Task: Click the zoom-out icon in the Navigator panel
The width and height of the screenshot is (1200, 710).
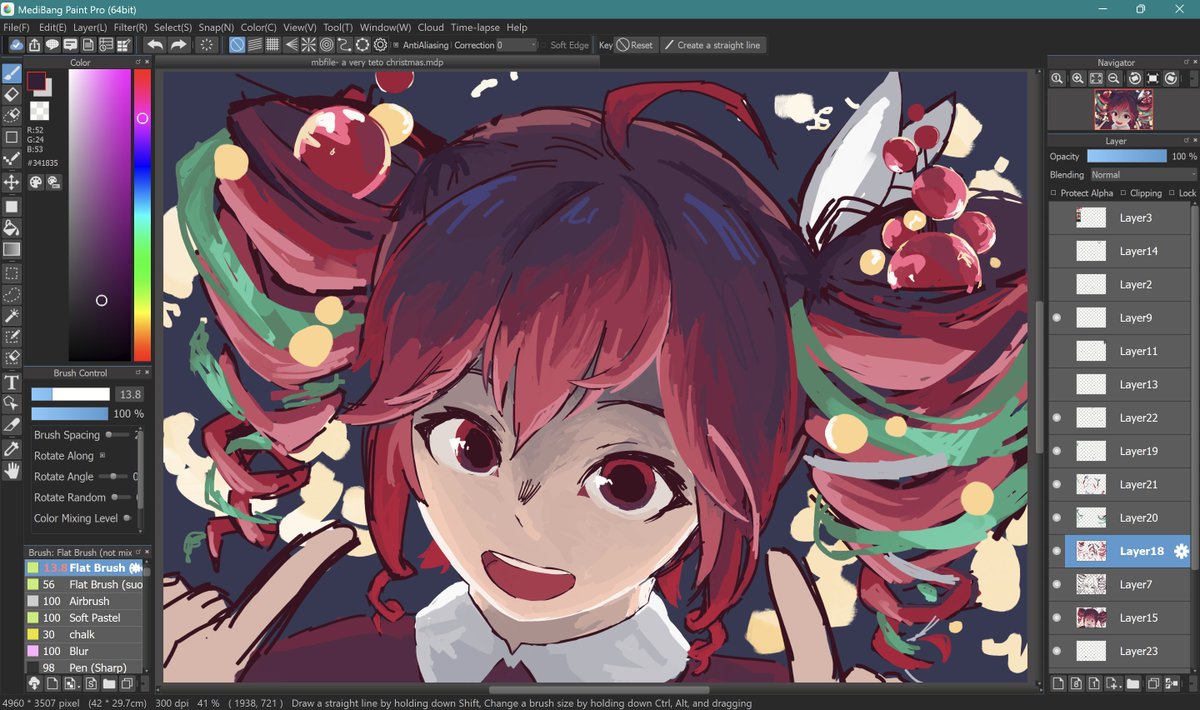Action: (1113, 78)
